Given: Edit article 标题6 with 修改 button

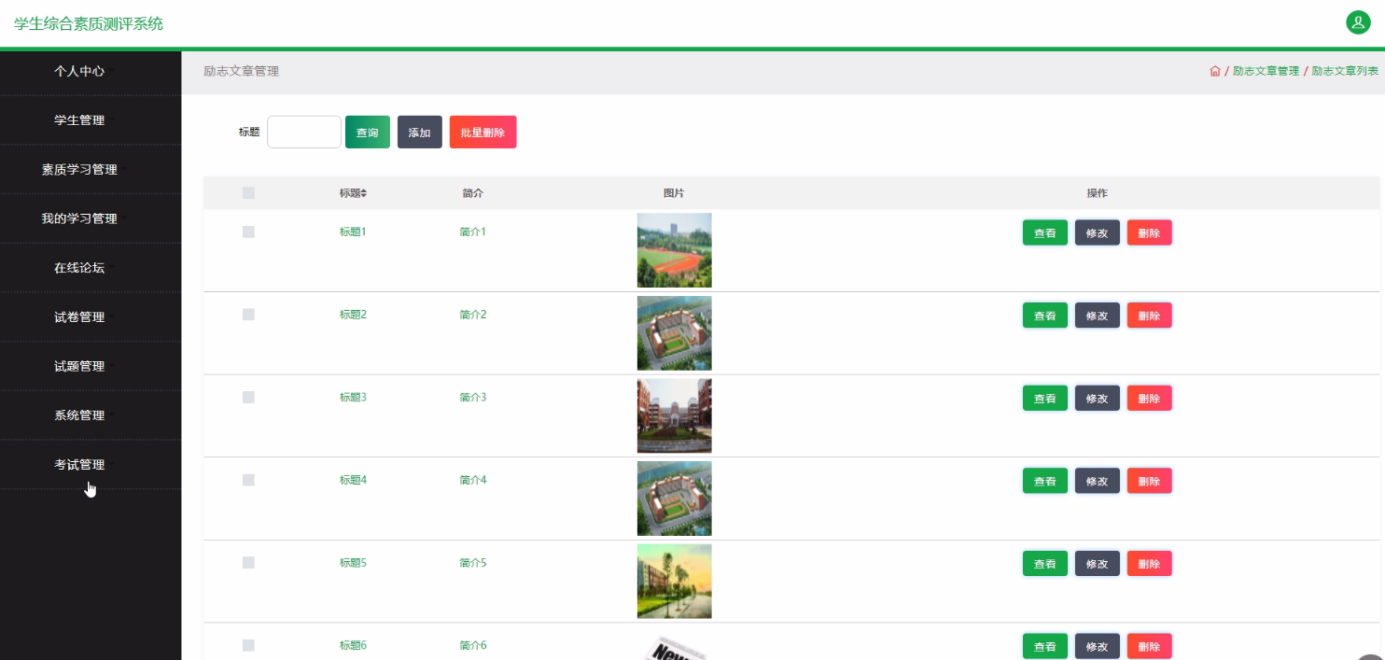Looking at the screenshot, I should (x=1097, y=646).
